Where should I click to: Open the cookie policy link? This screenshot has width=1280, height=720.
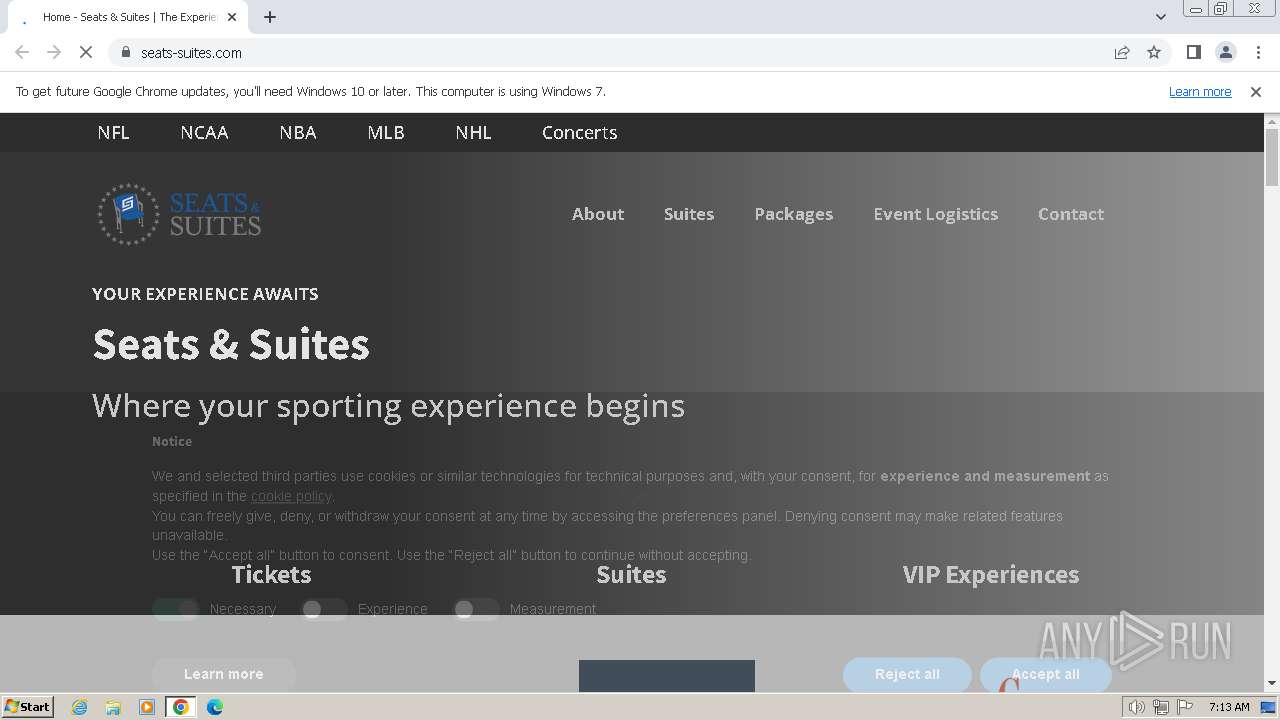click(291, 496)
